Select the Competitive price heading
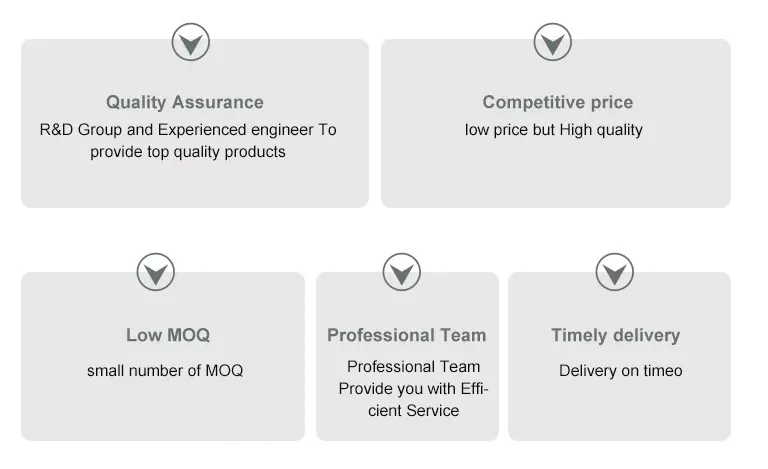Screen dimensions: 768x469 coord(557,102)
